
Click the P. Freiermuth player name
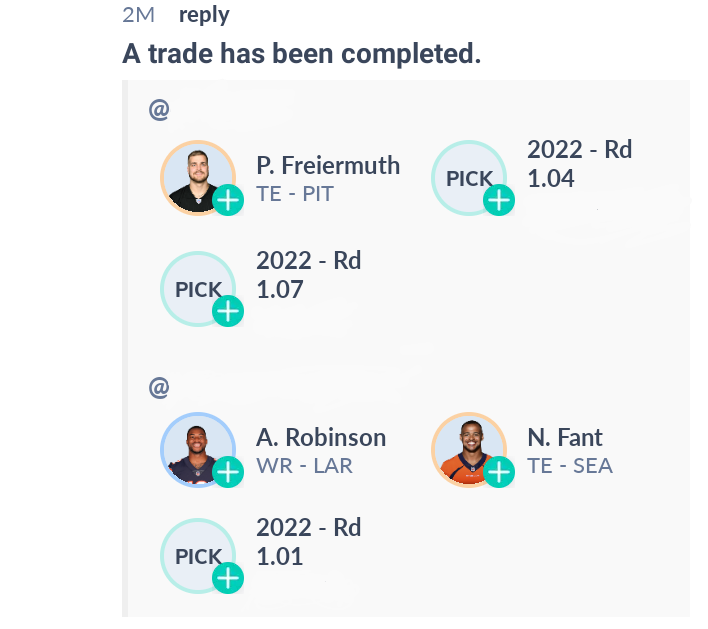328,165
